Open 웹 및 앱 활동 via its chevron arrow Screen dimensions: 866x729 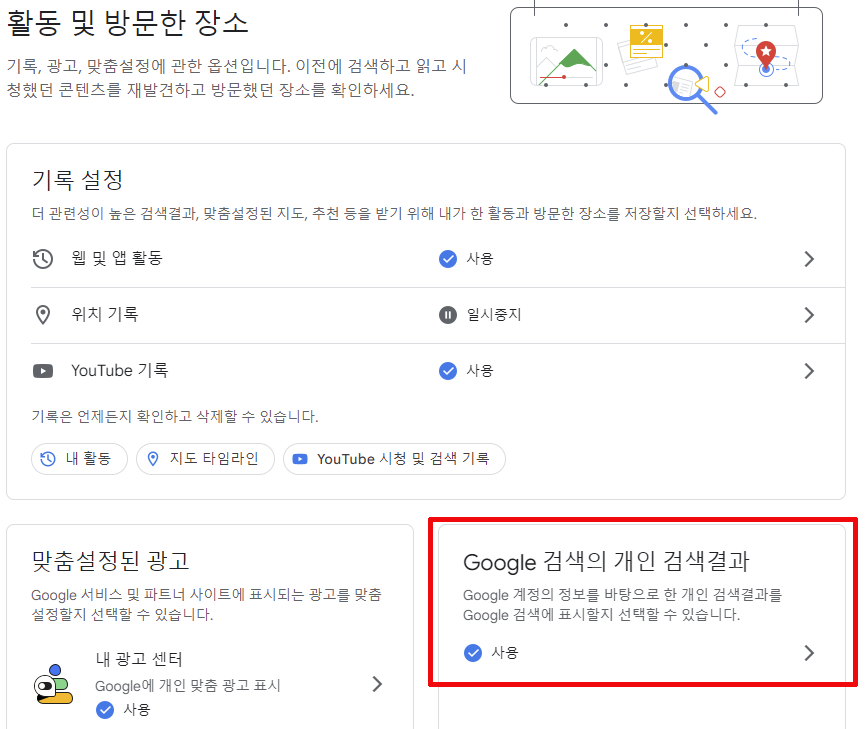(809, 259)
